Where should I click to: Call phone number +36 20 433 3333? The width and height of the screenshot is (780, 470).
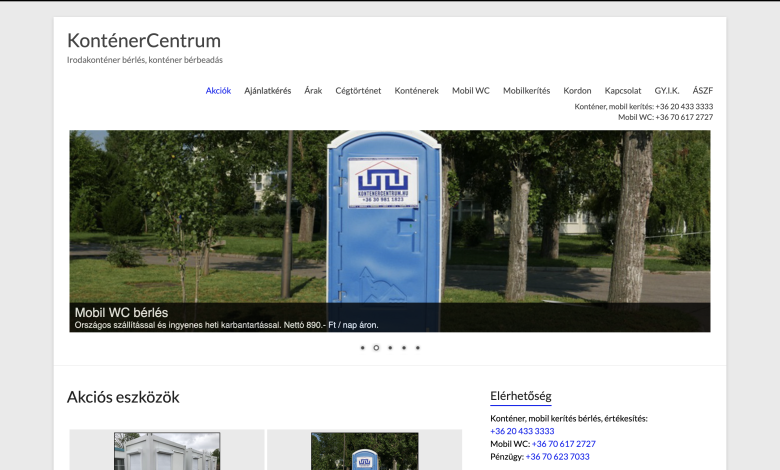tap(522, 431)
